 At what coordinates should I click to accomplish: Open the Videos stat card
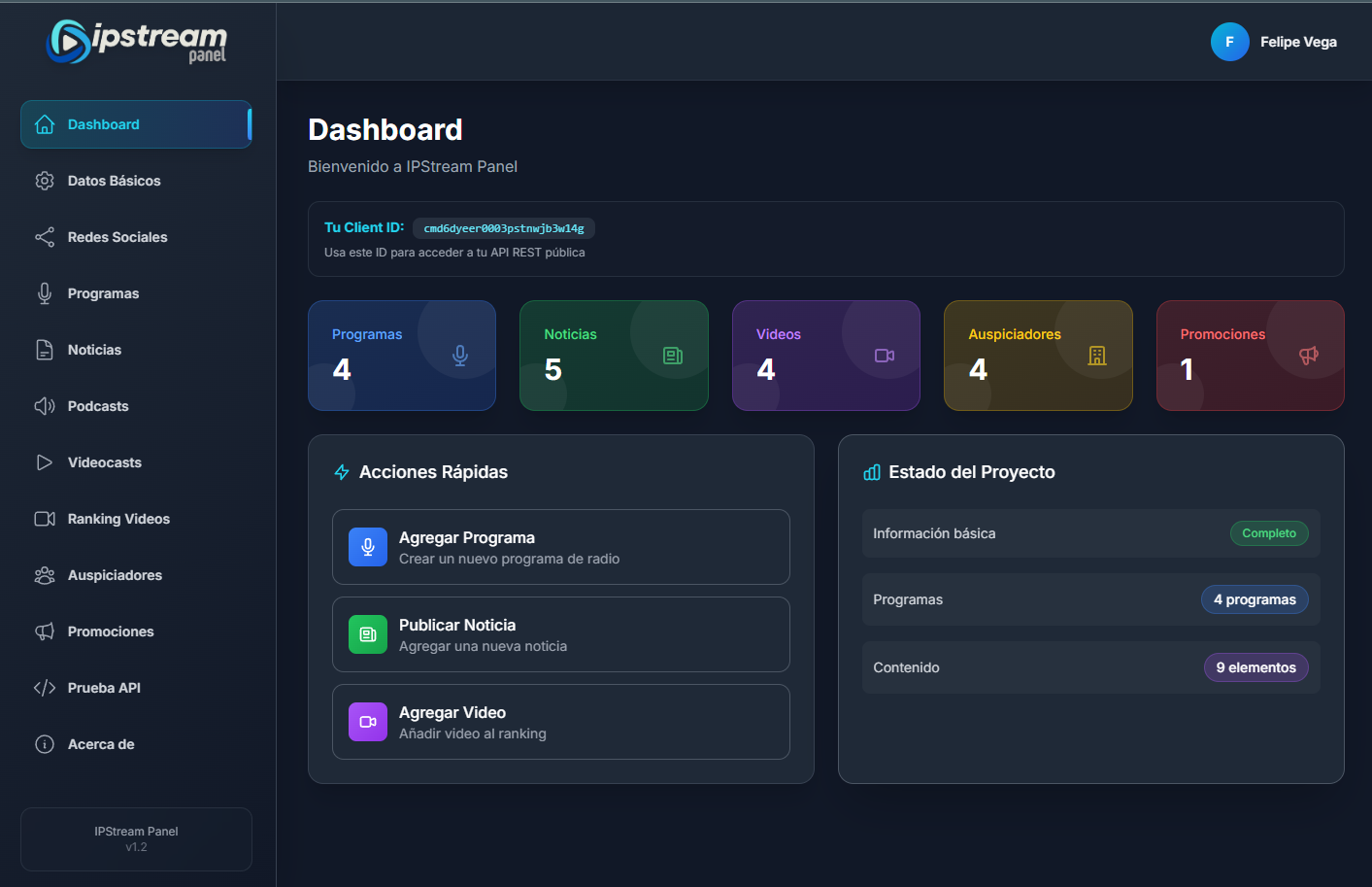tap(825, 356)
